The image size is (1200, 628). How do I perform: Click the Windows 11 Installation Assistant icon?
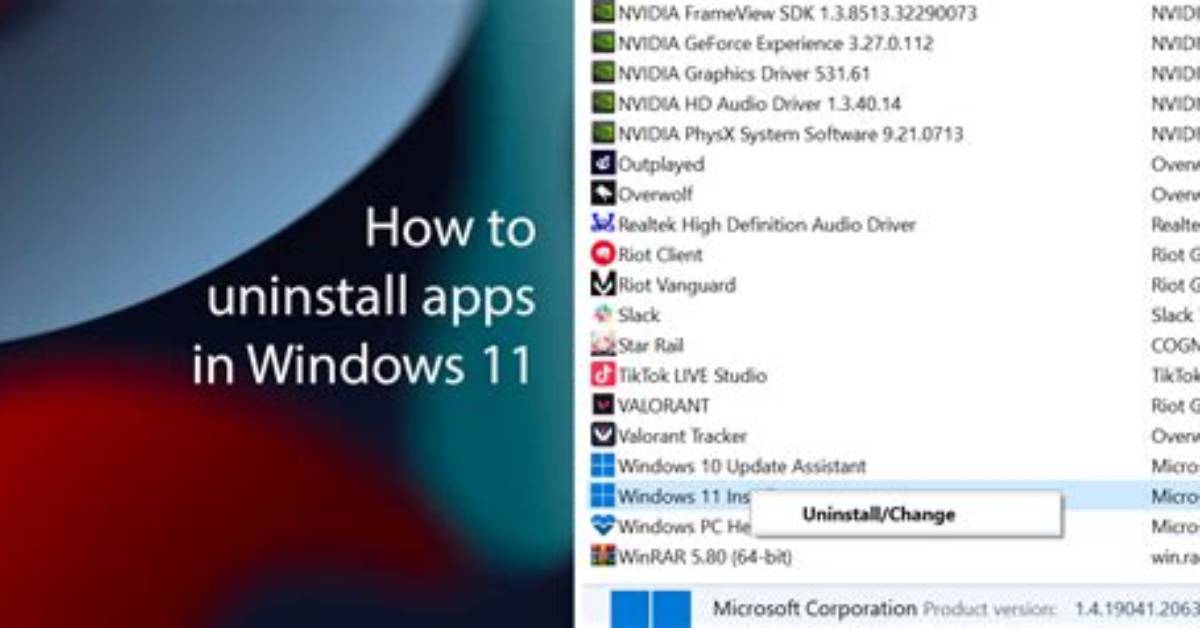point(603,495)
